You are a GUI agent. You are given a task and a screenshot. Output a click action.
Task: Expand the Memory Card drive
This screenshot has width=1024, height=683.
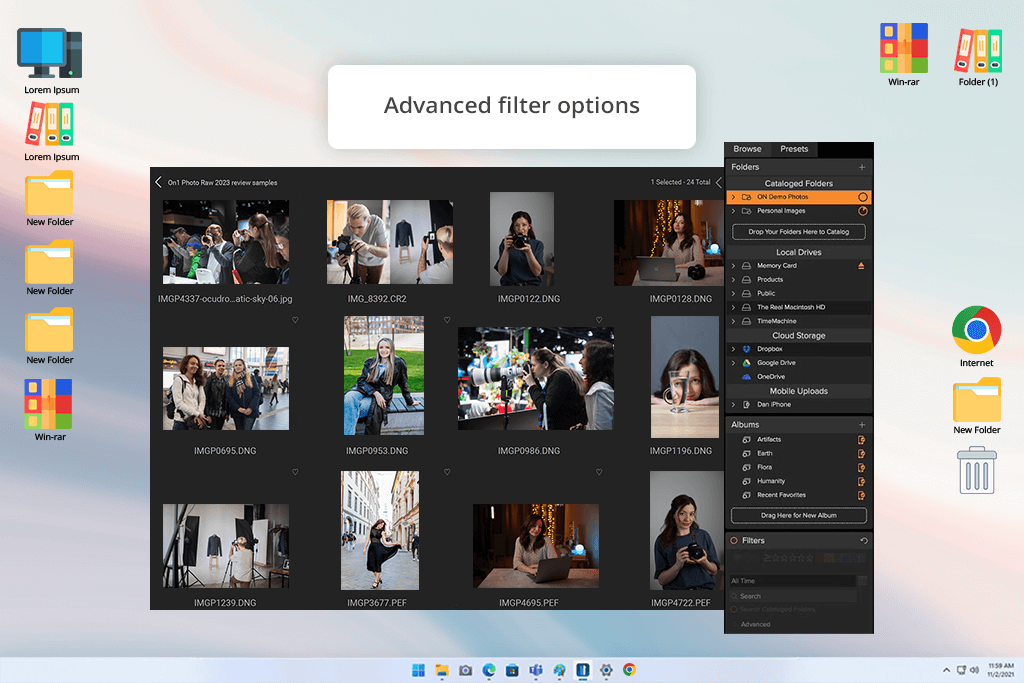click(733, 266)
